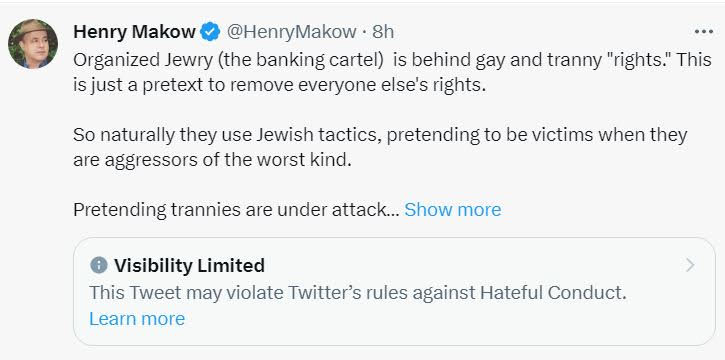
Task: Open the @HenryMakow handle link
Action: (x=291, y=32)
